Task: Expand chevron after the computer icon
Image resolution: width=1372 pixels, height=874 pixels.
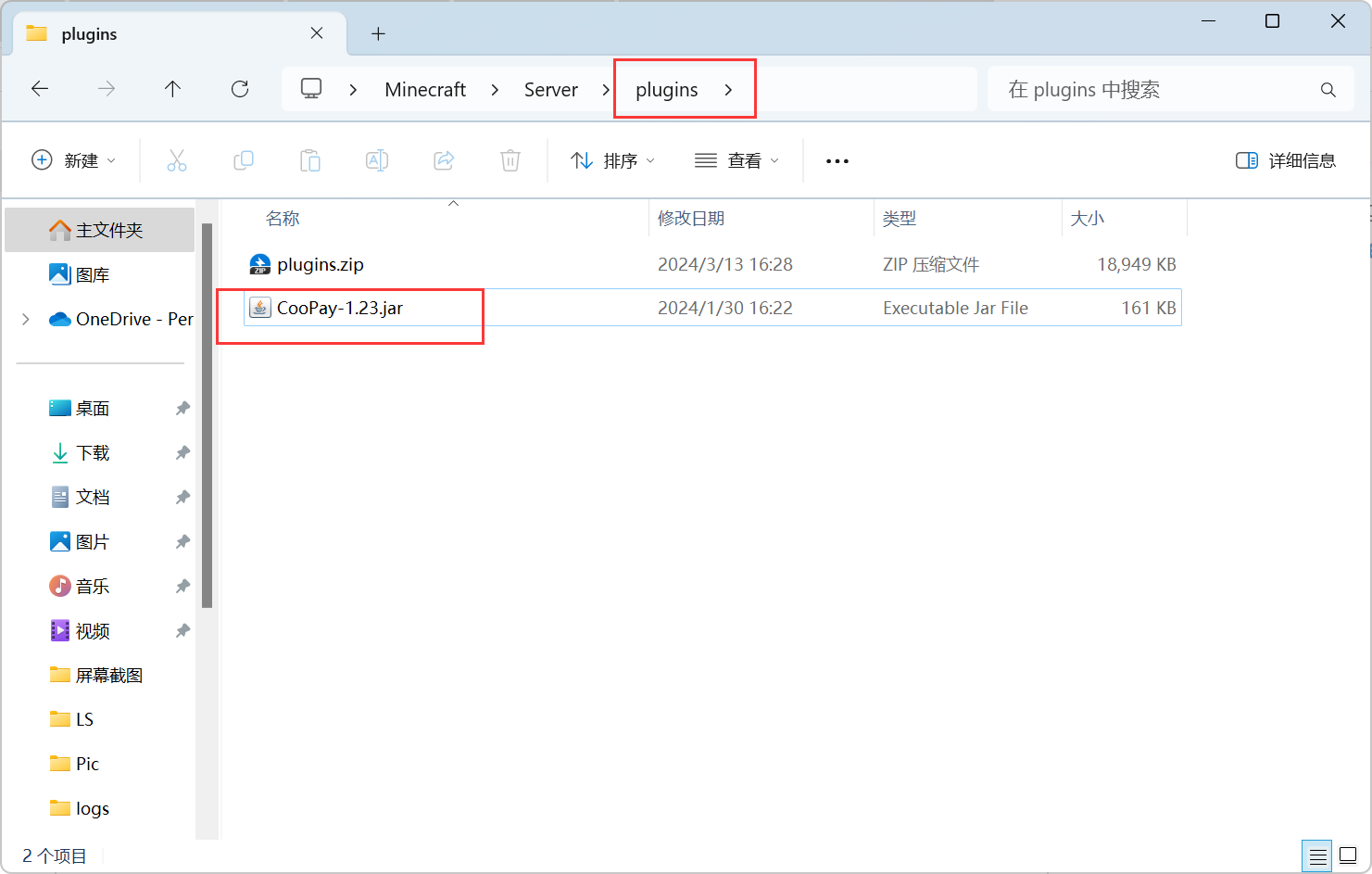Action: 353,90
